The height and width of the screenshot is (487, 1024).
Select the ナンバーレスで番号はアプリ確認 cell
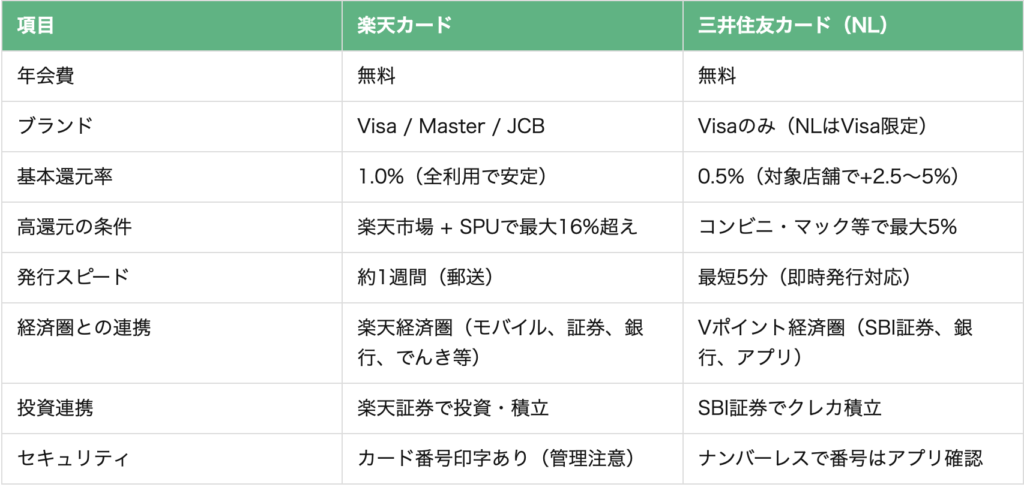click(x=840, y=459)
